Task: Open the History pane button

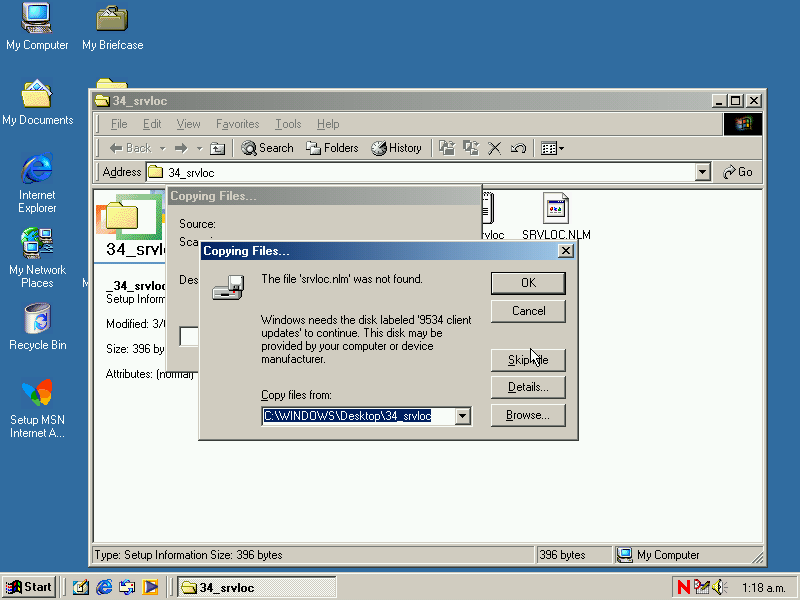Action: click(396, 148)
